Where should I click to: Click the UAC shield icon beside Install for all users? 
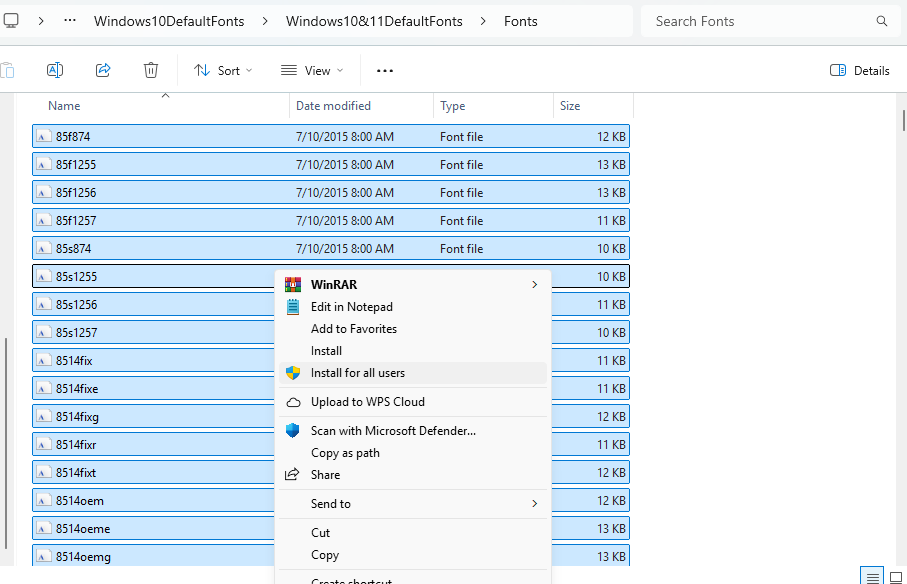(293, 373)
